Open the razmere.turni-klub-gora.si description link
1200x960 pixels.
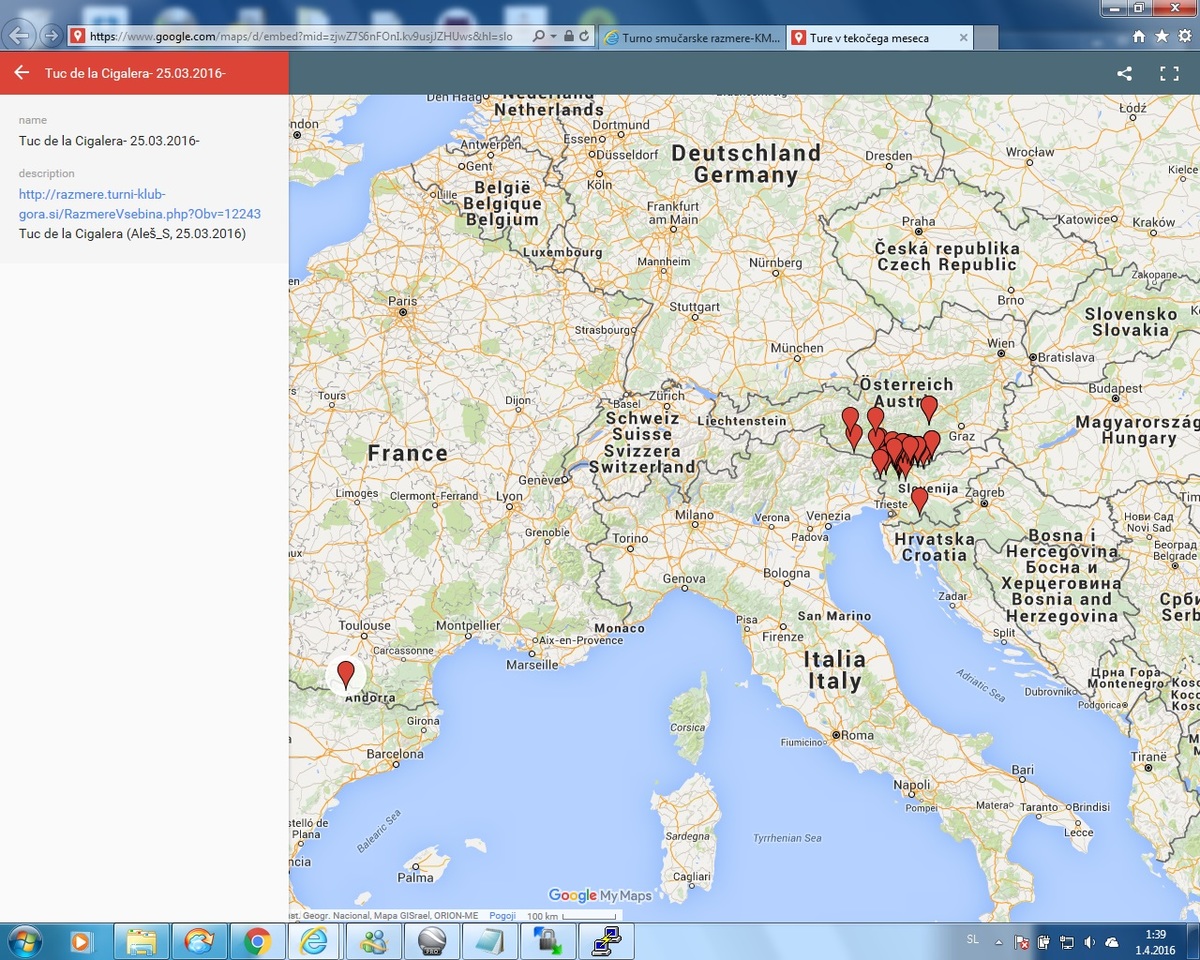[140, 204]
